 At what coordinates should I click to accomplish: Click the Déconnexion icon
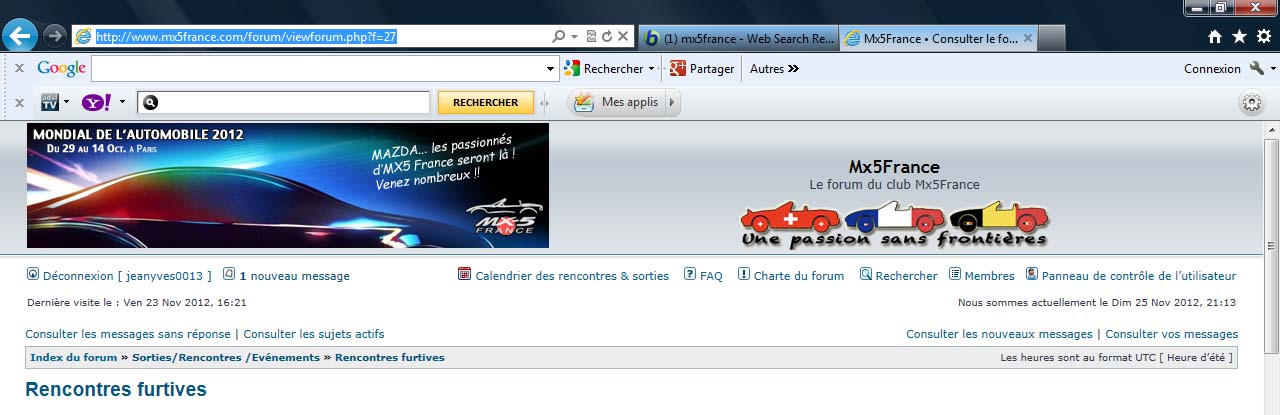pos(32,274)
